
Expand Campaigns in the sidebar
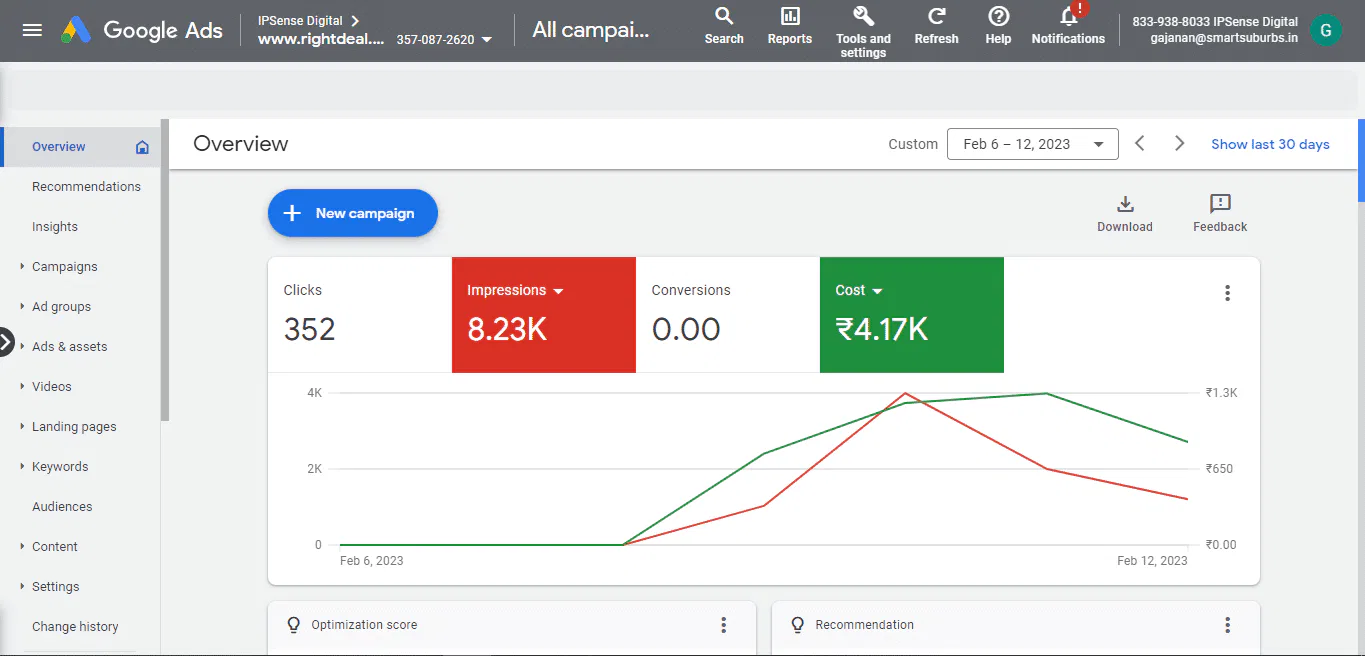(23, 267)
